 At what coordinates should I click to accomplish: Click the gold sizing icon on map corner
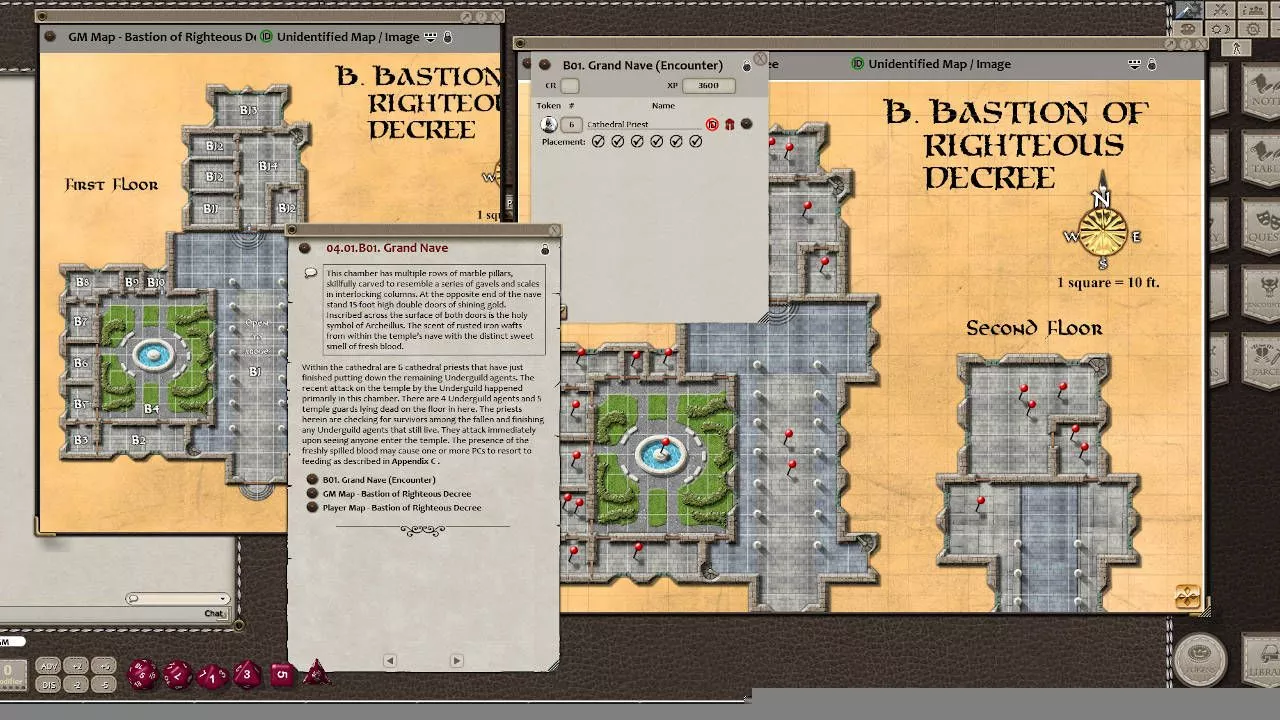[1188, 596]
